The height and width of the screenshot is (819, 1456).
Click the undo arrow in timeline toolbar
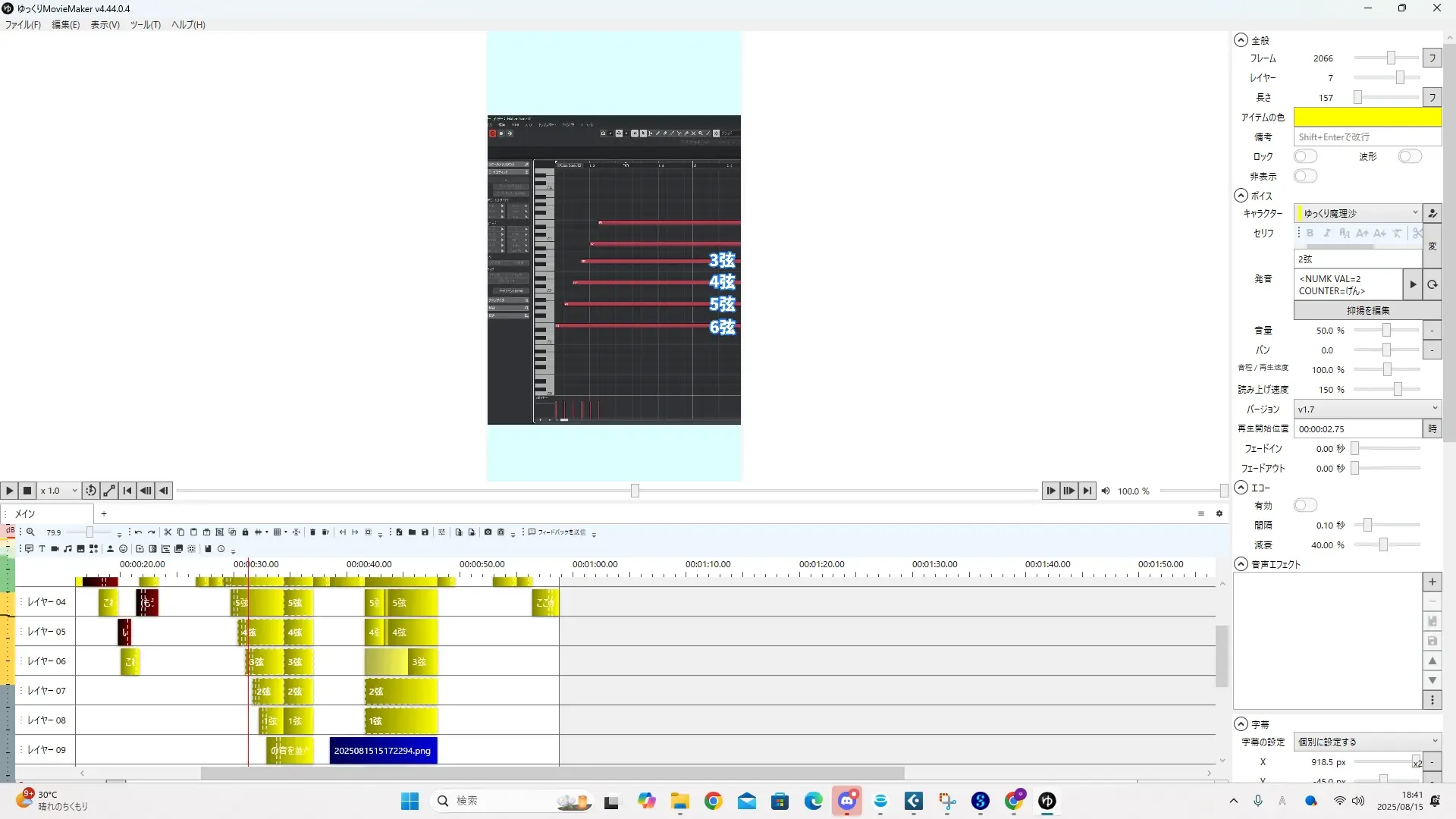coord(138,532)
